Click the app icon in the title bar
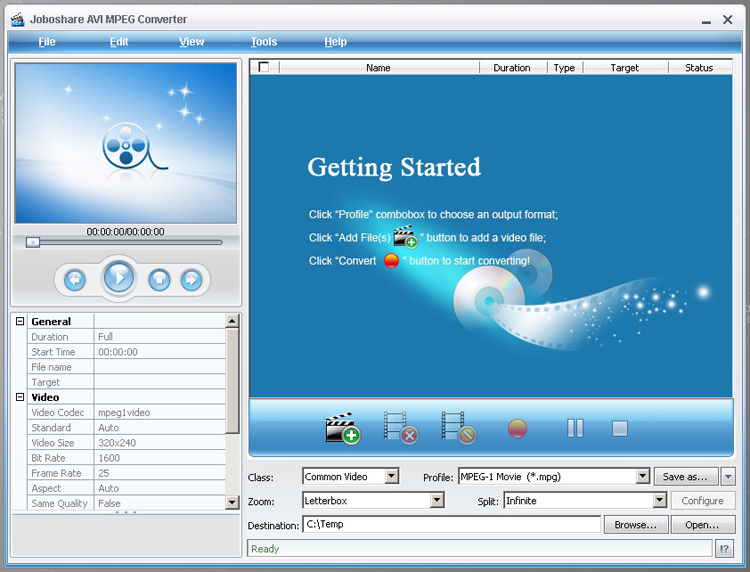750x572 pixels. tap(18, 20)
